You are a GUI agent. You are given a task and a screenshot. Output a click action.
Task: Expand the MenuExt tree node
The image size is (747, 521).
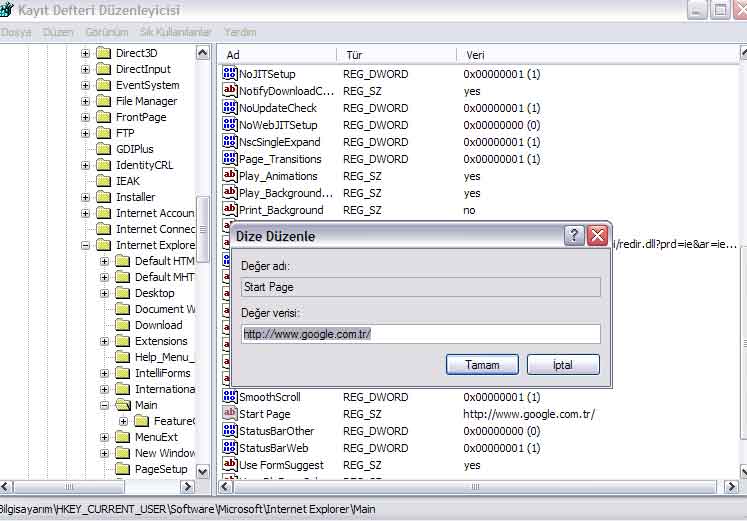[x=104, y=437]
